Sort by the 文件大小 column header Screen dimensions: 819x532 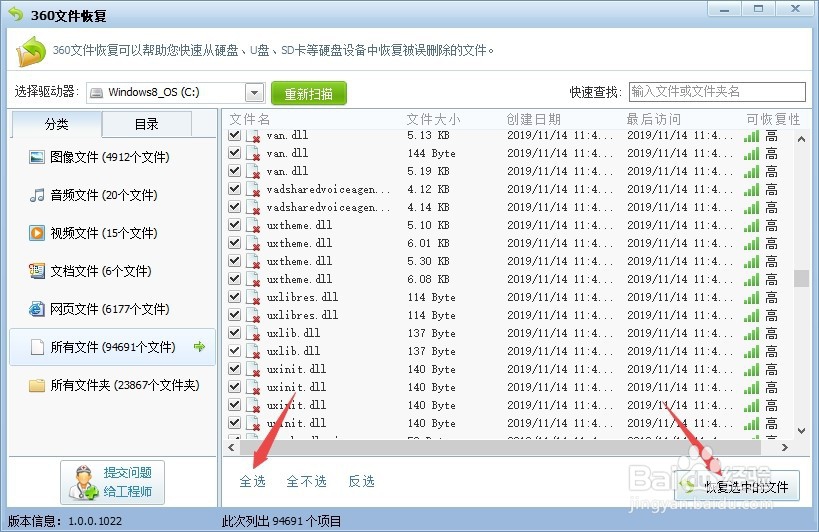point(434,120)
